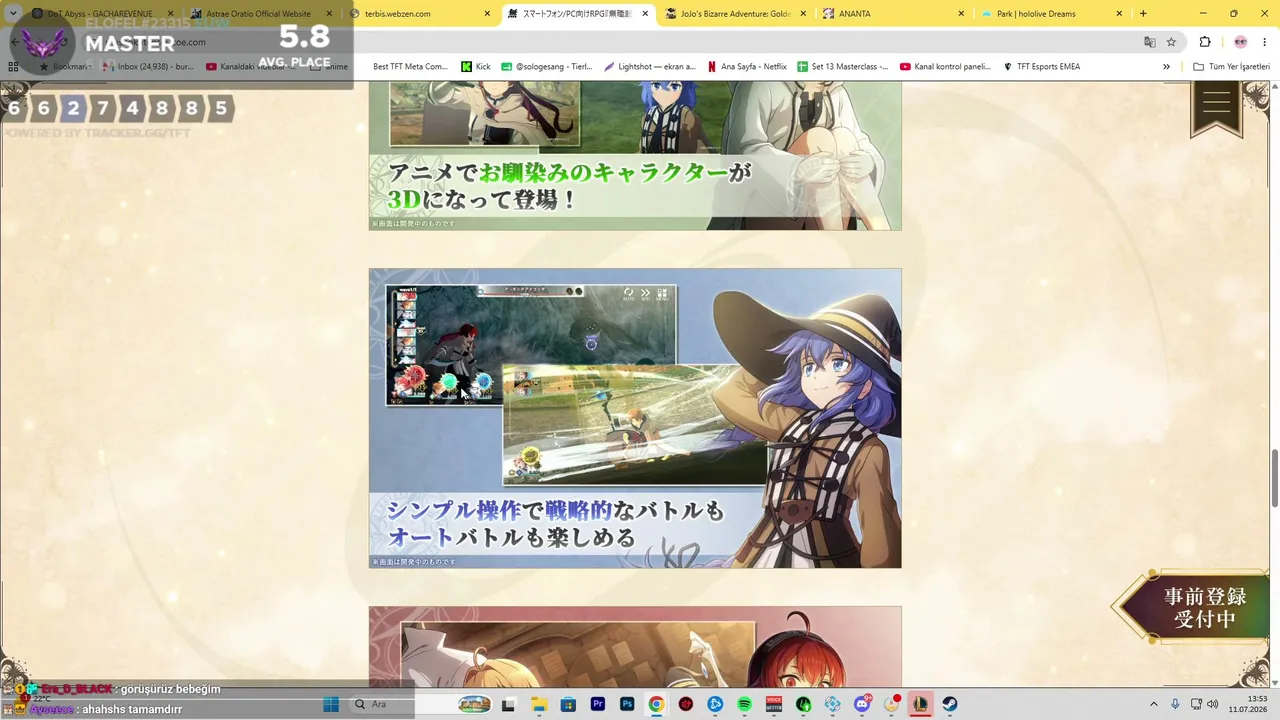Open the @sologesang Tierlist bookmark
The image size is (1280, 720).
[x=547, y=67]
